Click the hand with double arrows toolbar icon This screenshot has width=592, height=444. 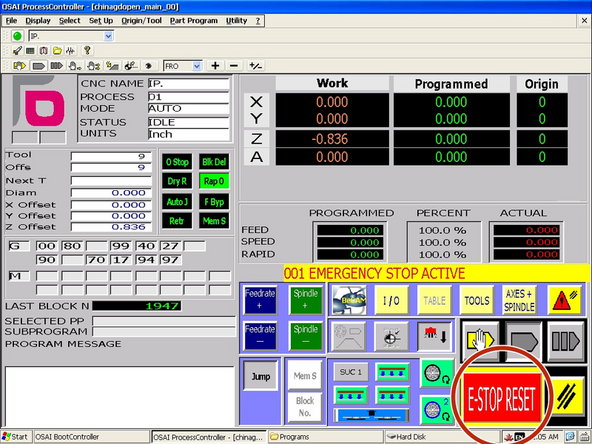point(93,66)
